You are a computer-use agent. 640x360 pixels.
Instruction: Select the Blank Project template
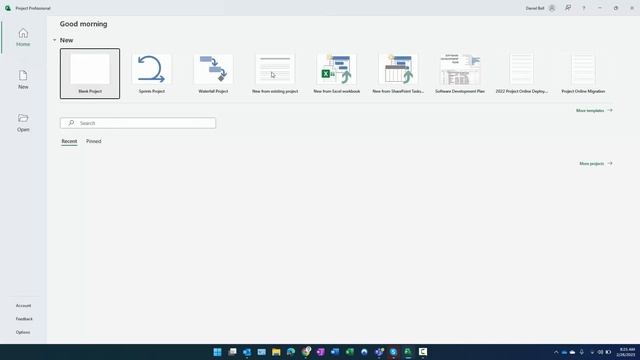[x=90, y=73]
